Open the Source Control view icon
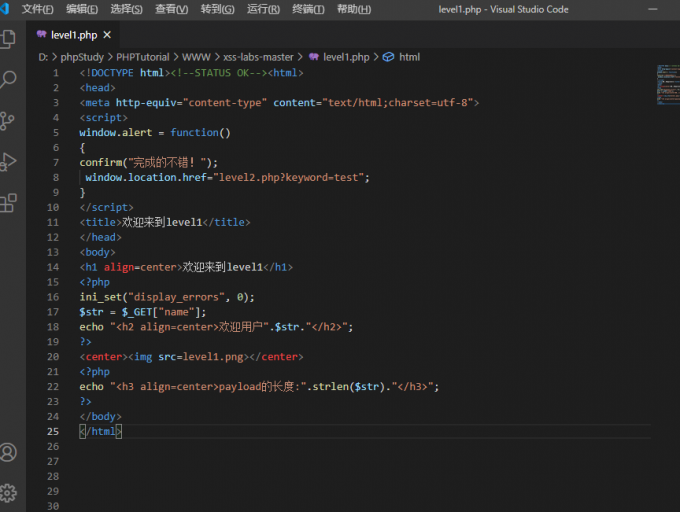 (x=9, y=121)
